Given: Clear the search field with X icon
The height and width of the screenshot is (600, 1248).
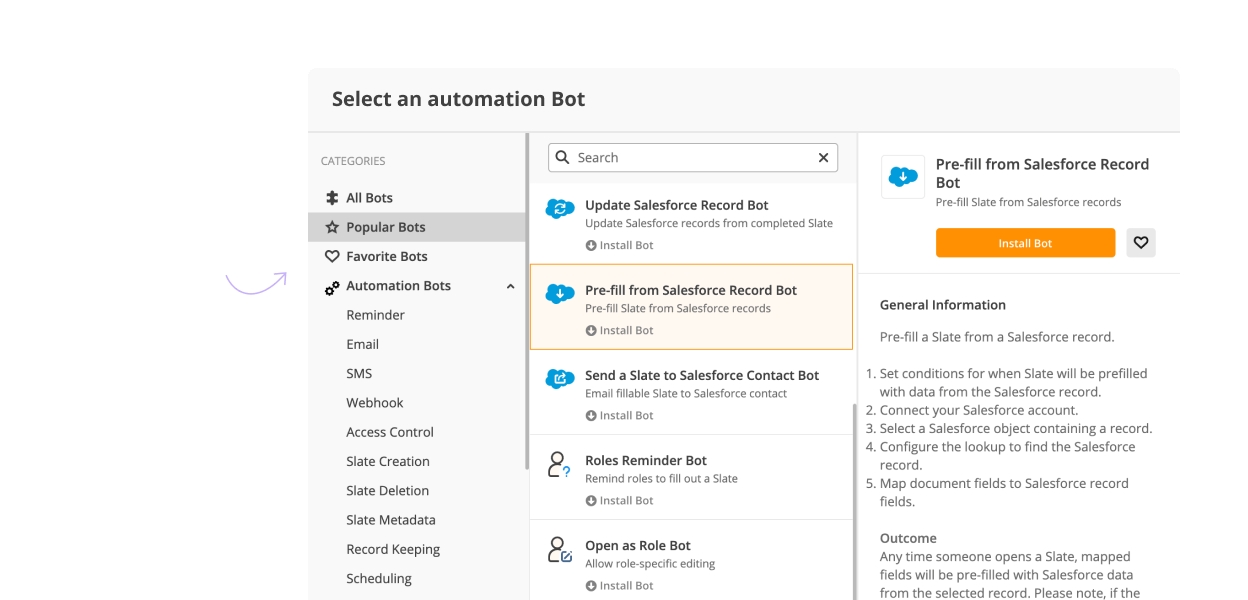Looking at the screenshot, I should pos(823,158).
